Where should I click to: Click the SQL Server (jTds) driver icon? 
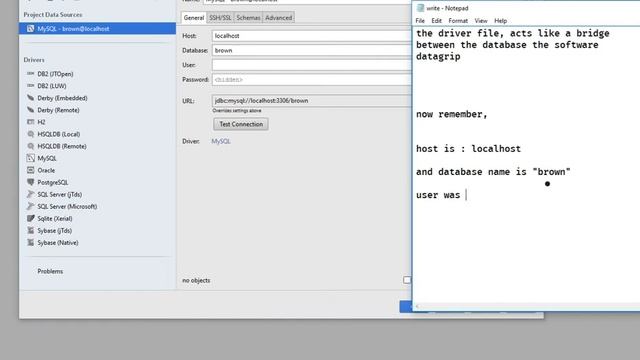click(31, 194)
